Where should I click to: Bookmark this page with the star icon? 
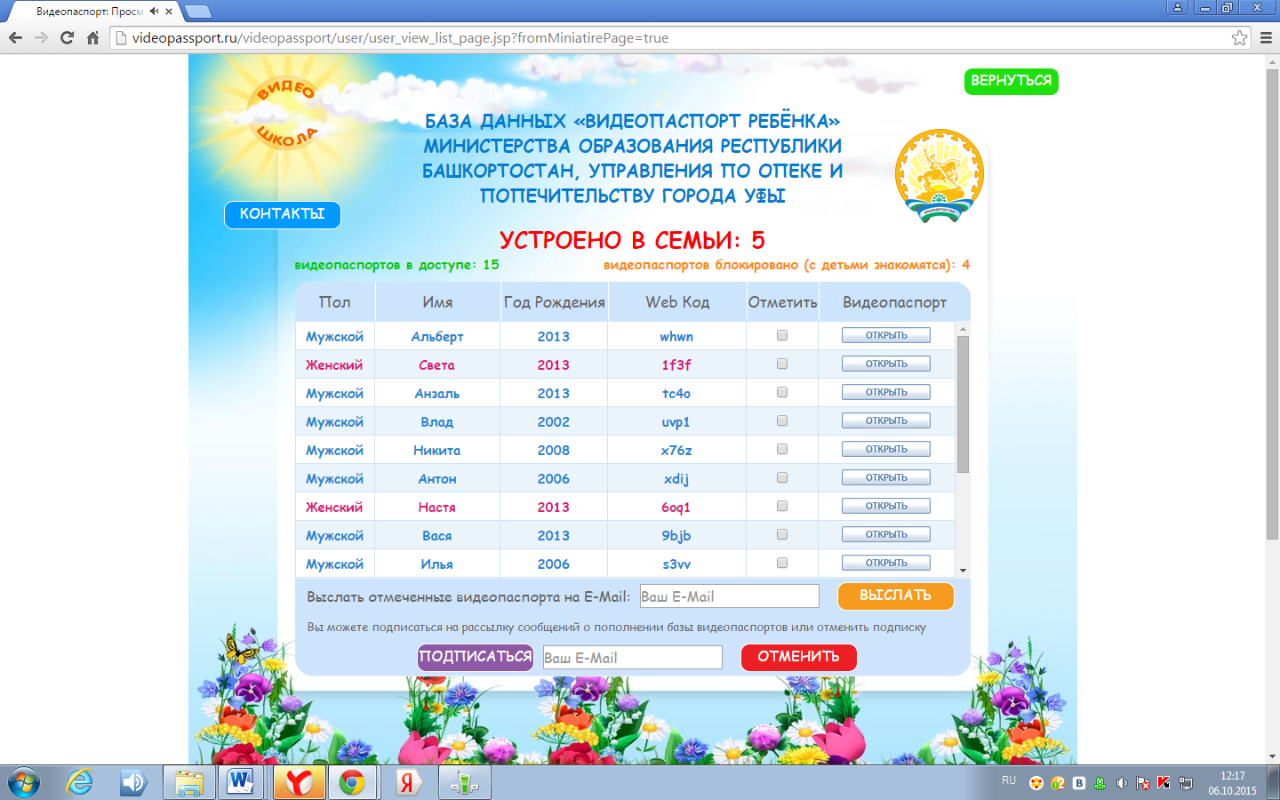pyautogui.click(x=1239, y=38)
